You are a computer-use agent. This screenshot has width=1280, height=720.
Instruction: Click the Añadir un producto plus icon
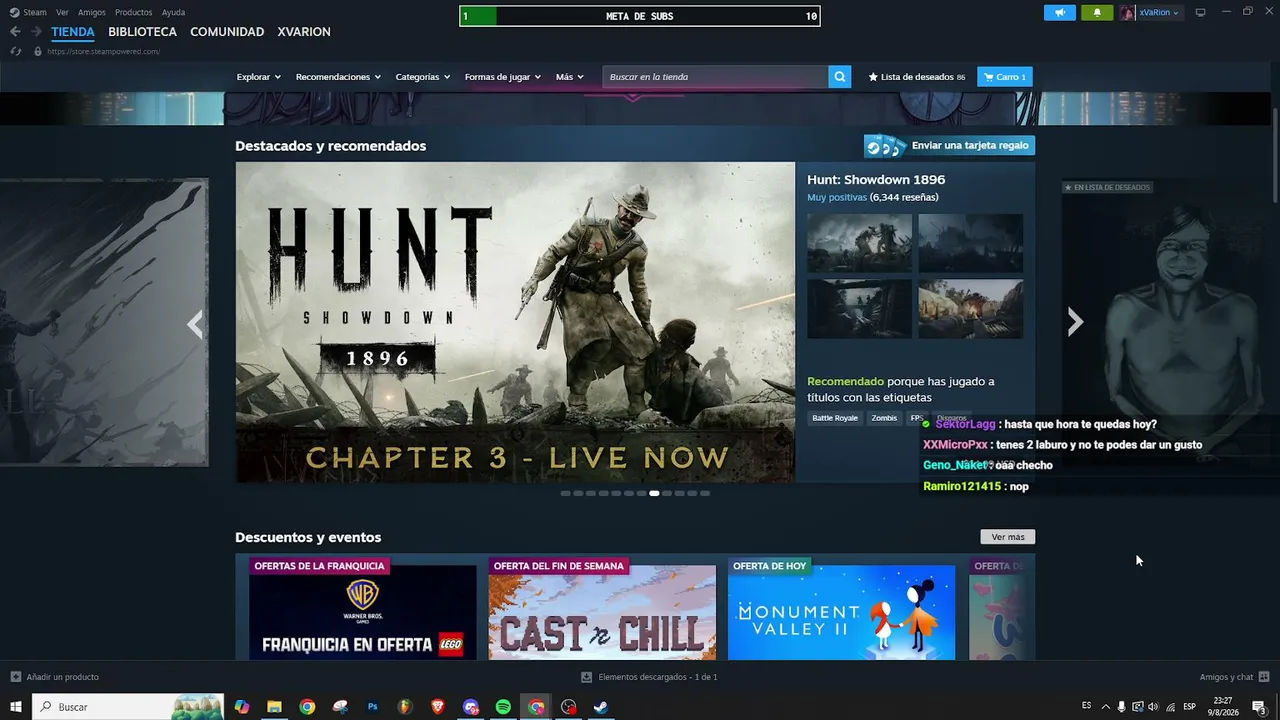tap(15, 677)
